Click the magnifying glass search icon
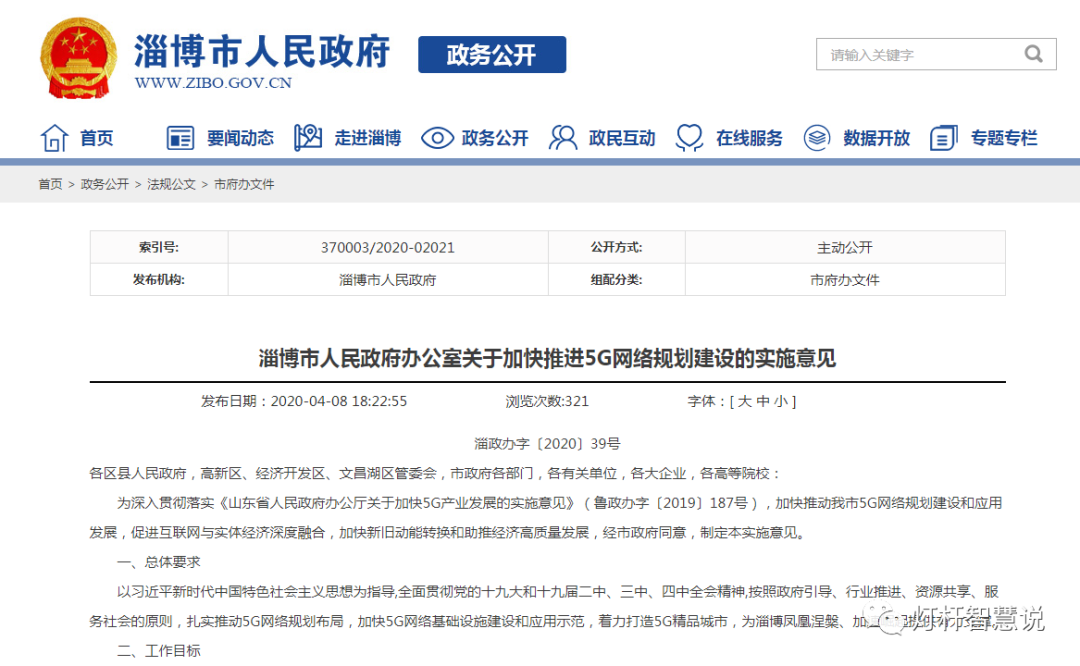 click(1033, 55)
